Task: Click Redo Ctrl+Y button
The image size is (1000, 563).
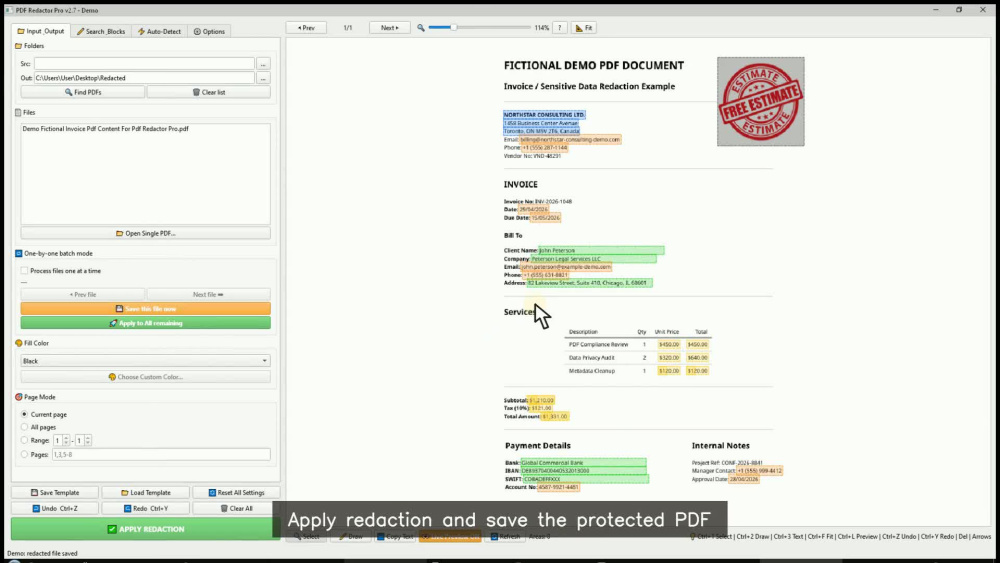Action: tap(145, 508)
